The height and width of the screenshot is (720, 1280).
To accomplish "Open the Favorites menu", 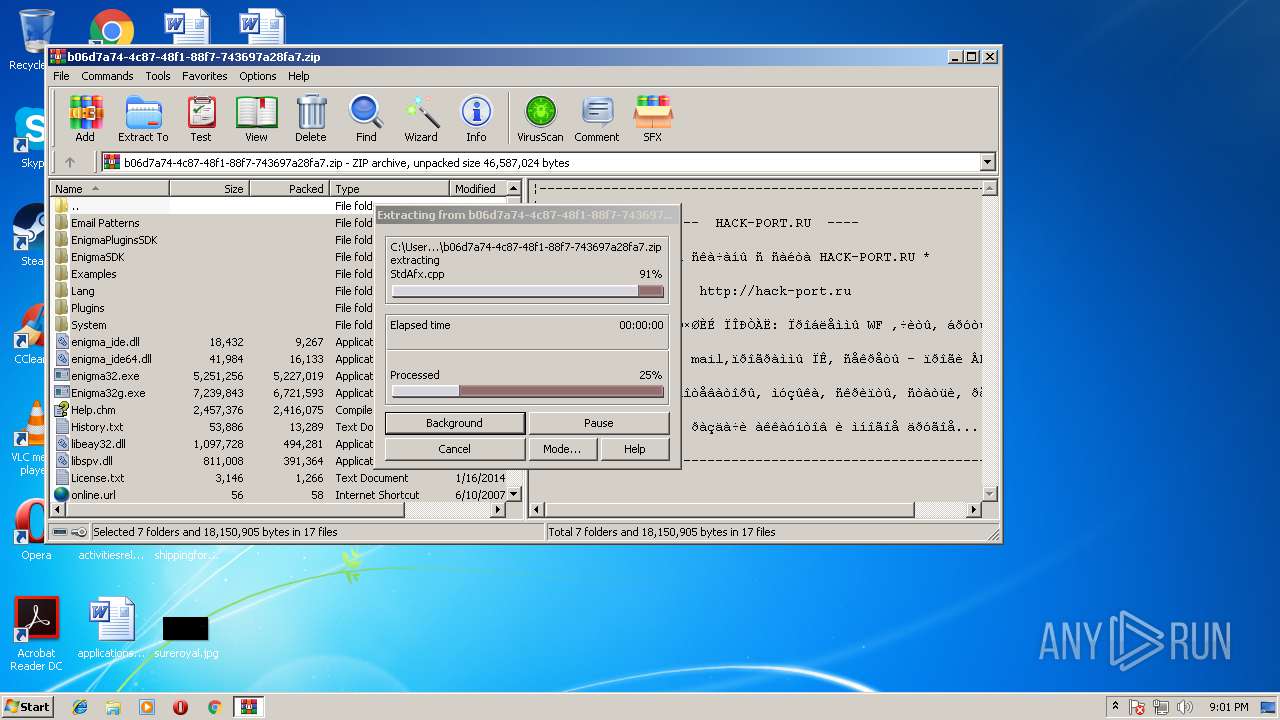I will click(x=204, y=76).
